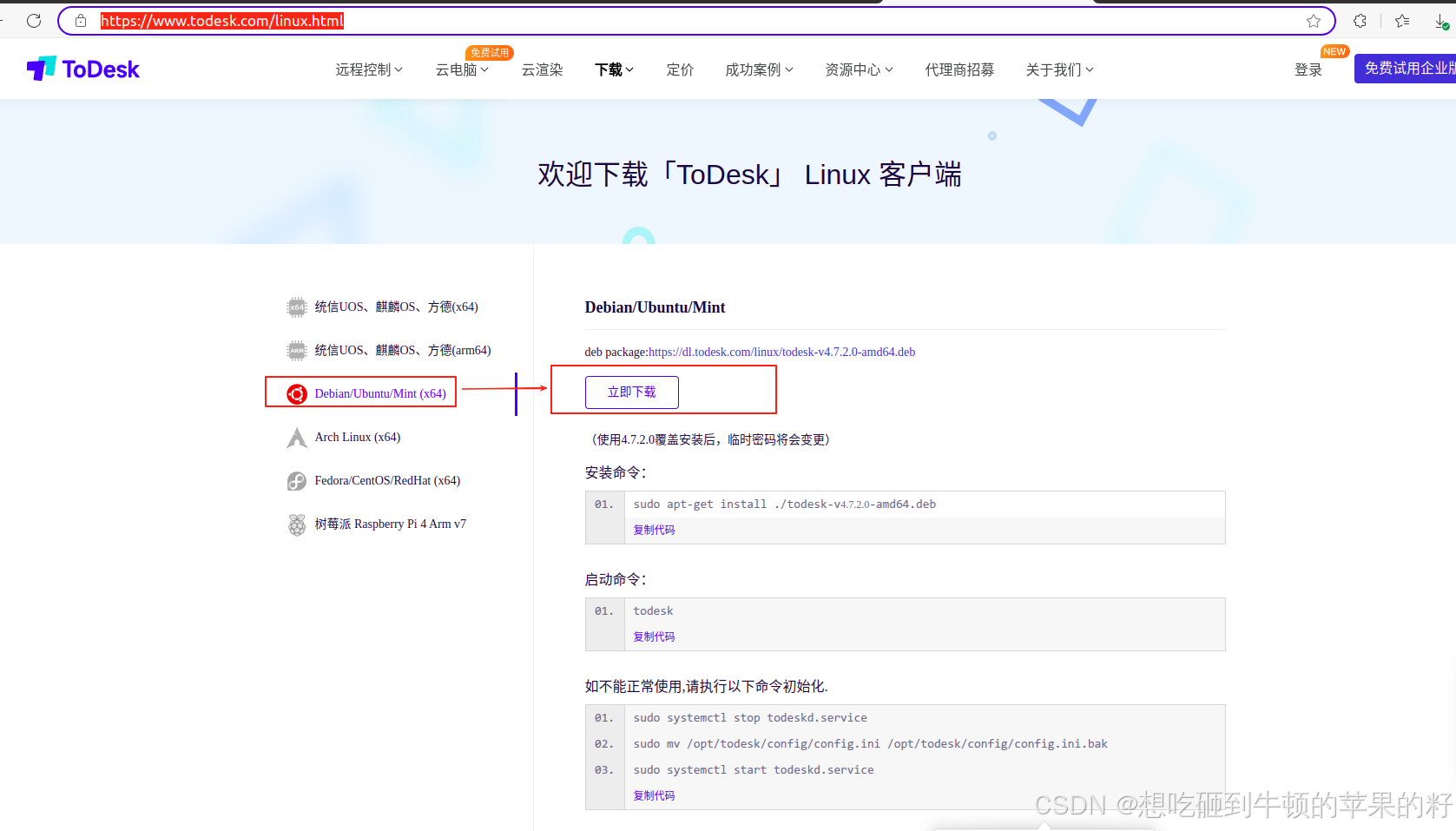Image resolution: width=1456 pixels, height=831 pixels.
Task: Open the 云渲染 menu item
Action: [542, 70]
